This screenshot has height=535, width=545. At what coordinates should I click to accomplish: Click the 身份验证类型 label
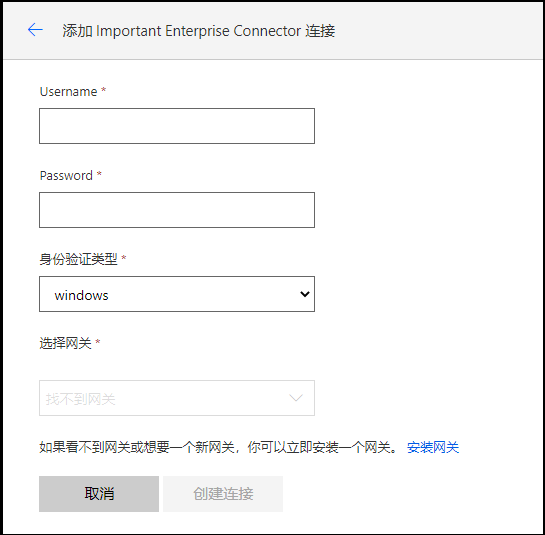[79, 259]
